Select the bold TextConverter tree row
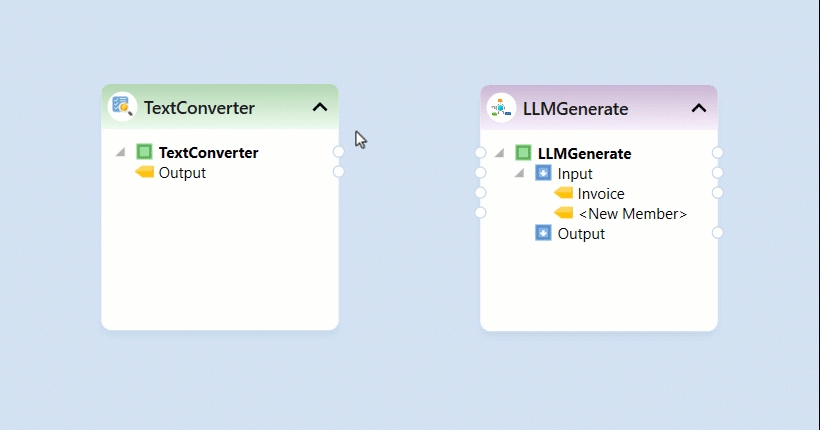The height and width of the screenshot is (430, 820). coord(209,153)
